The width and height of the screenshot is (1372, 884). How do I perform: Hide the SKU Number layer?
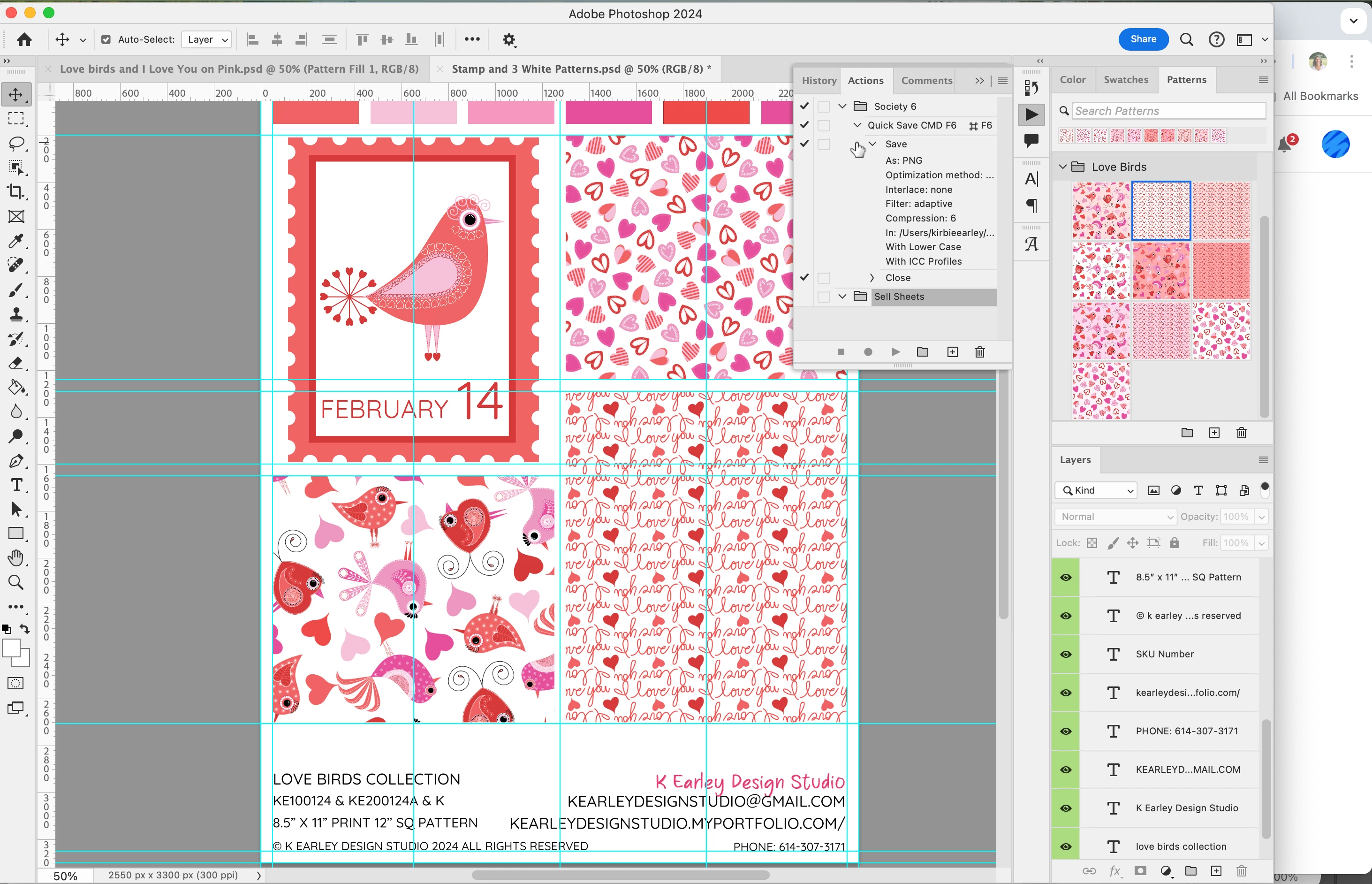pyautogui.click(x=1066, y=655)
